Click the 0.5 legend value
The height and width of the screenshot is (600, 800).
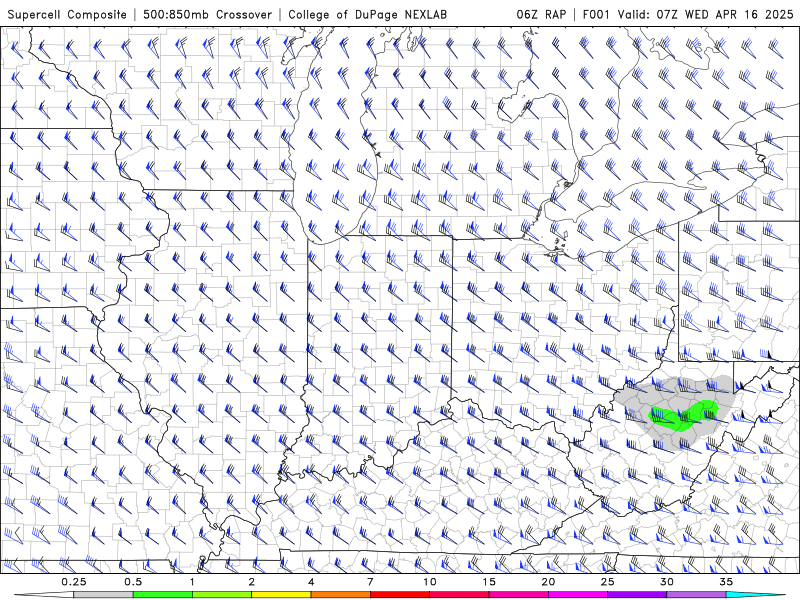(x=133, y=582)
